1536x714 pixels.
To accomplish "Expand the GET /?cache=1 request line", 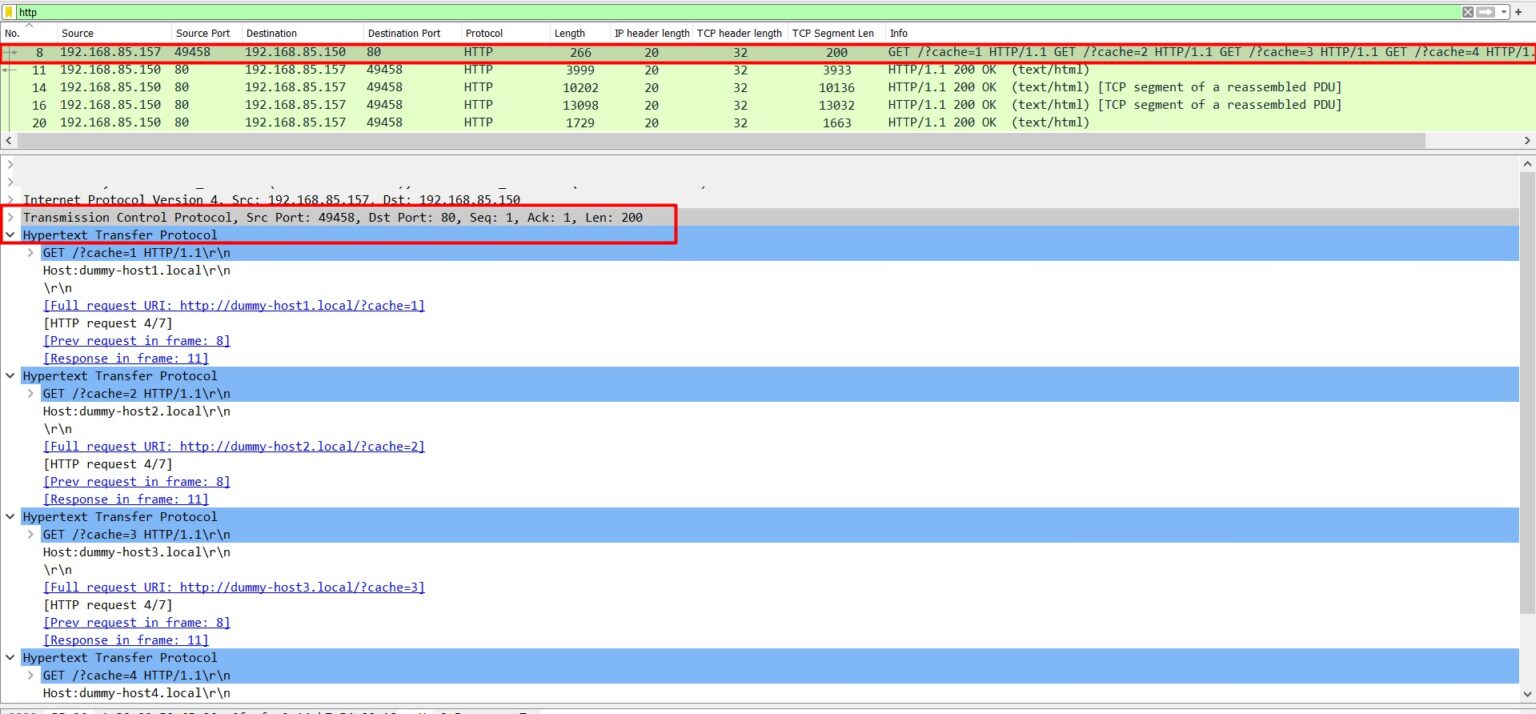I will [x=29, y=252].
